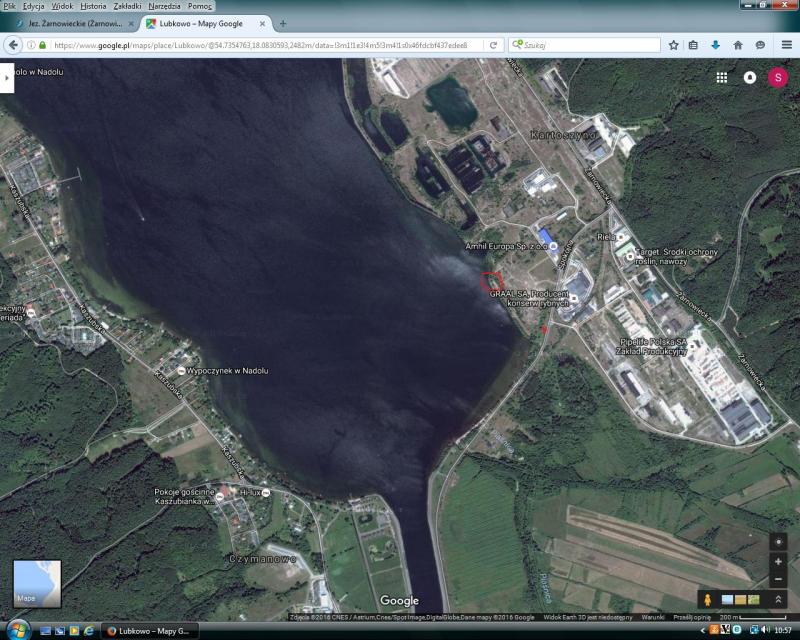
Task: Open the volume control in the system tray
Action: pyautogui.click(x=763, y=631)
